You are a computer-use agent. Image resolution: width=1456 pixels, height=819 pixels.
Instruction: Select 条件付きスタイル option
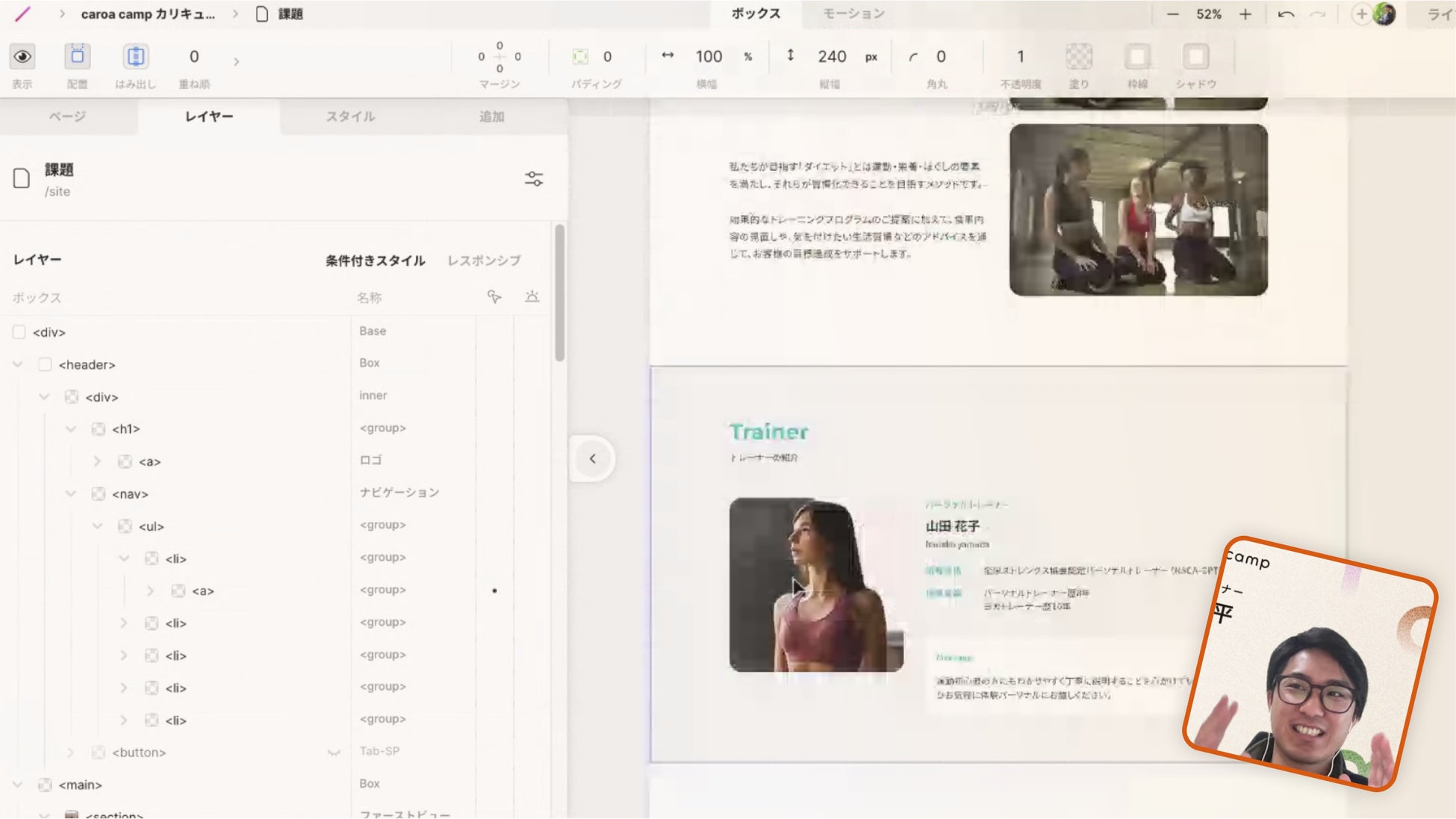pos(375,260)
